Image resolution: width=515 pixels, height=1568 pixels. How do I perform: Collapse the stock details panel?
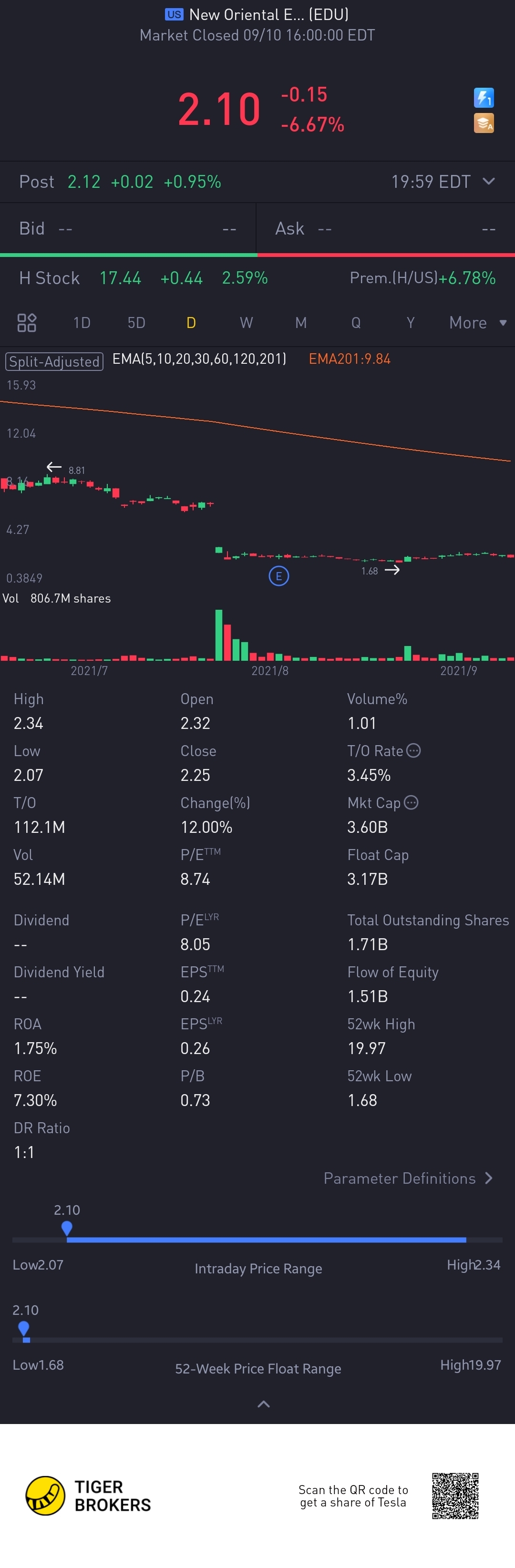tap(264, 1404)
